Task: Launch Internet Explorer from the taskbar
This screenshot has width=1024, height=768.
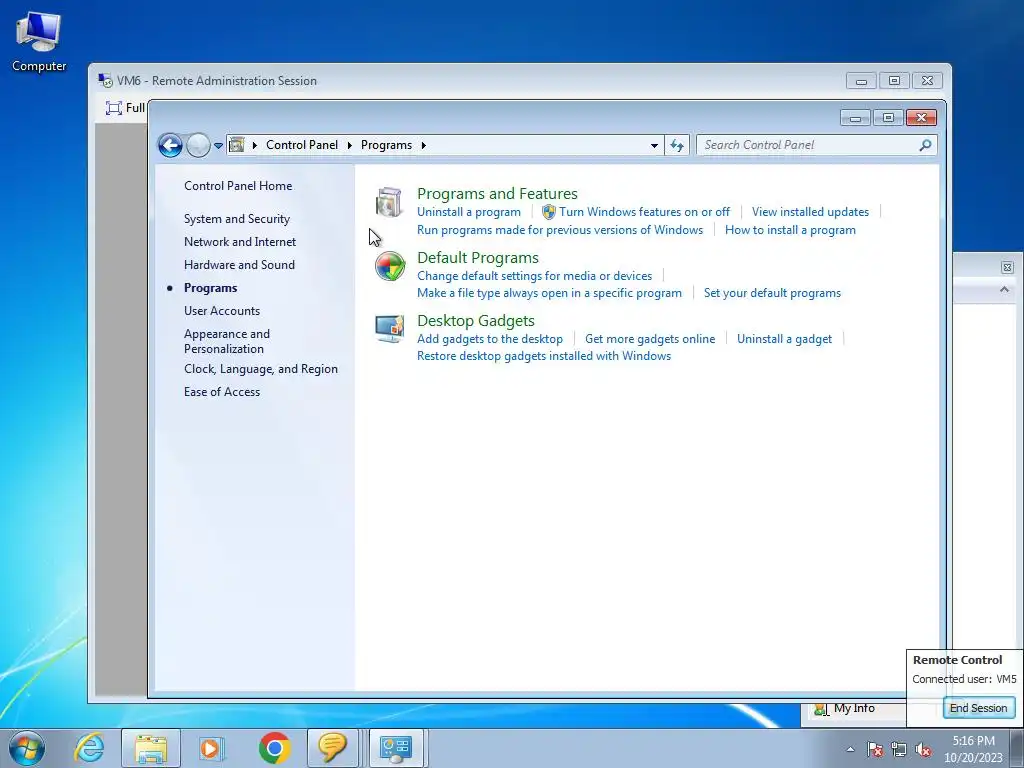Action: tap(89, 748)
